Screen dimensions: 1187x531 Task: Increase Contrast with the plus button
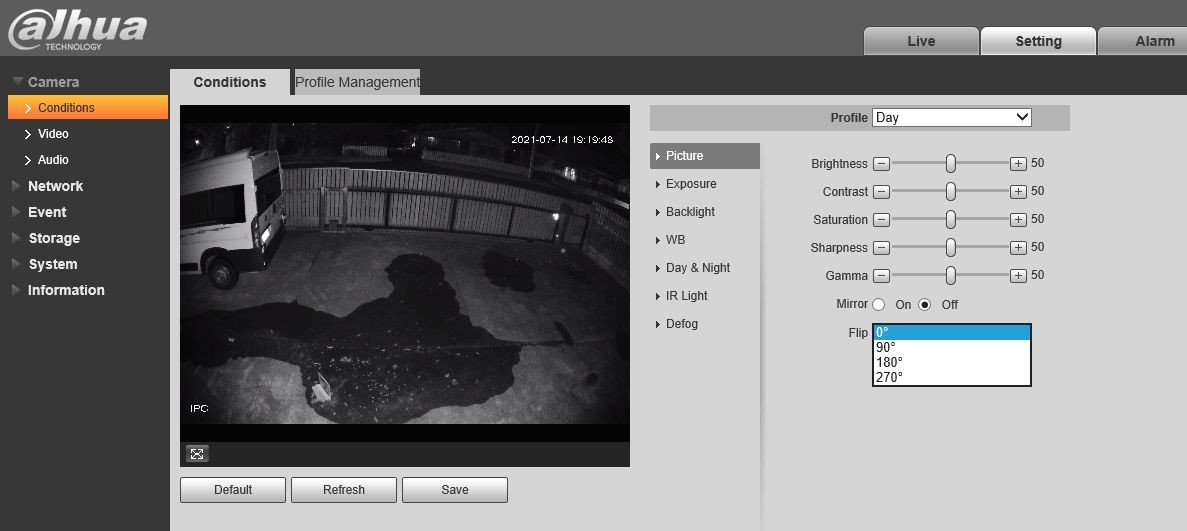point(1018,192)
